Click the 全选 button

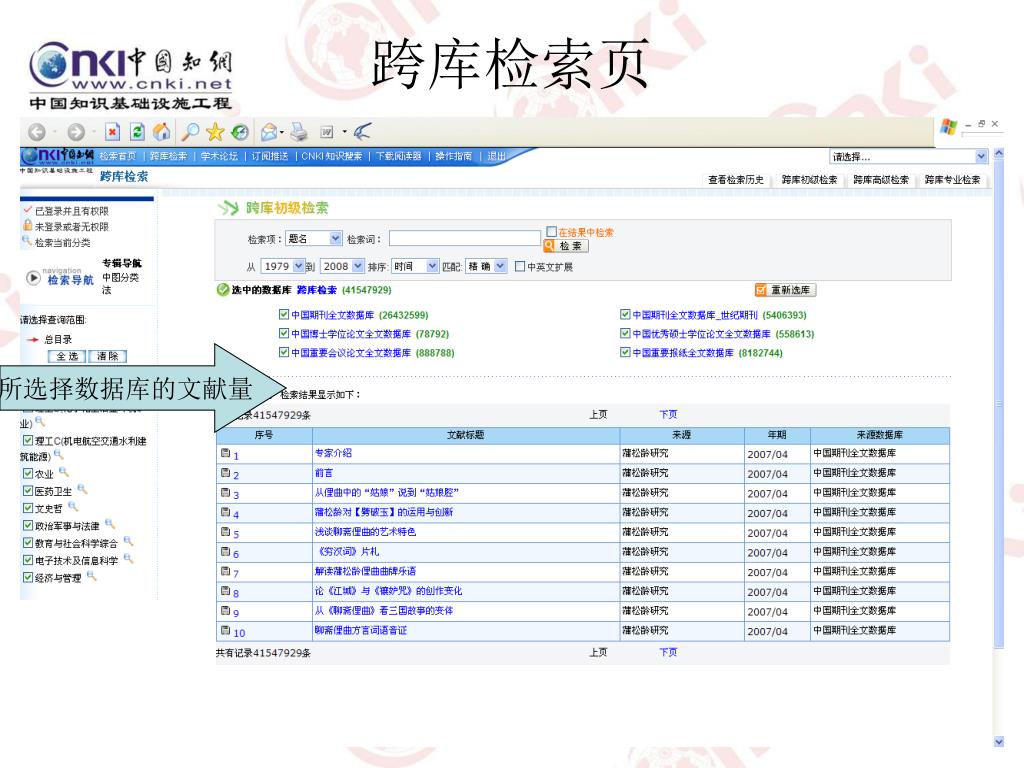(x=67, y=357)
